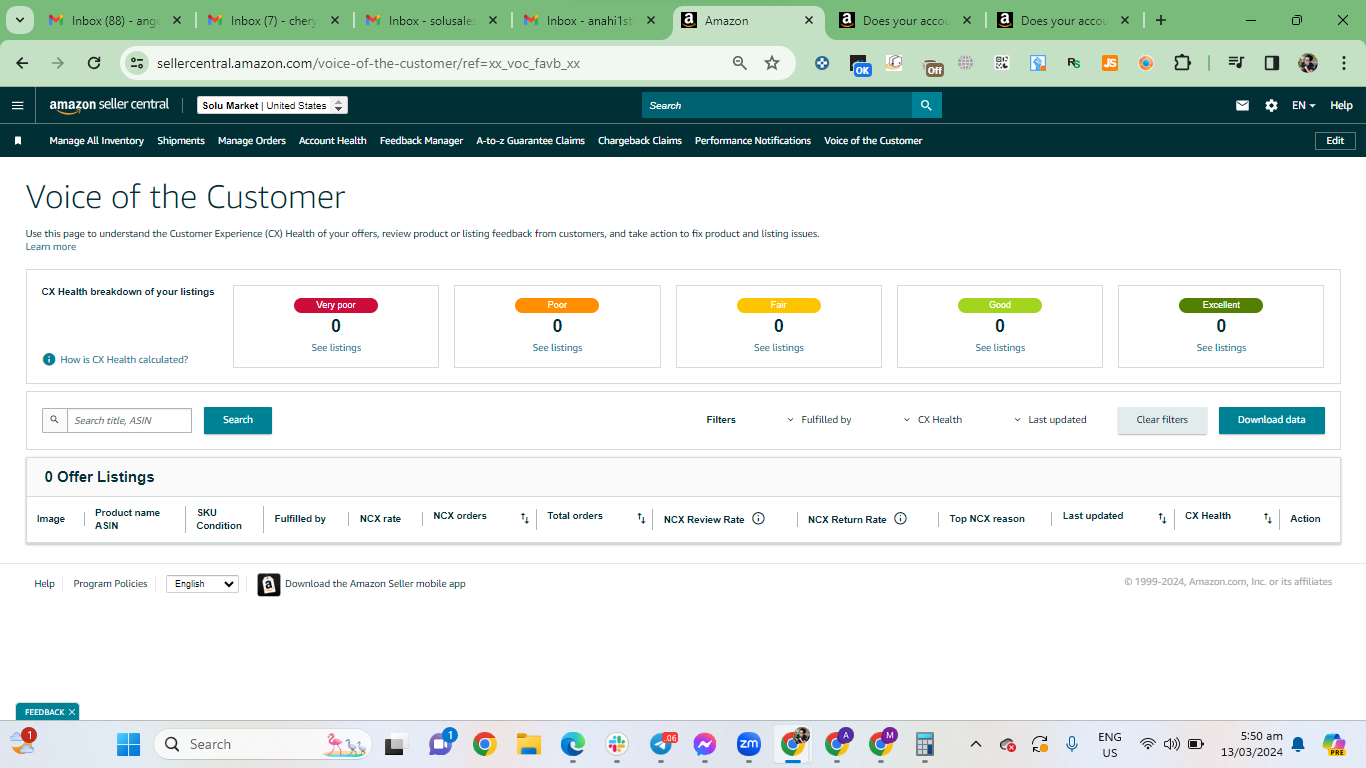Click the teal Search button for listings
The width and height of the screenshot is (1366, 768).
coord(238,420)
